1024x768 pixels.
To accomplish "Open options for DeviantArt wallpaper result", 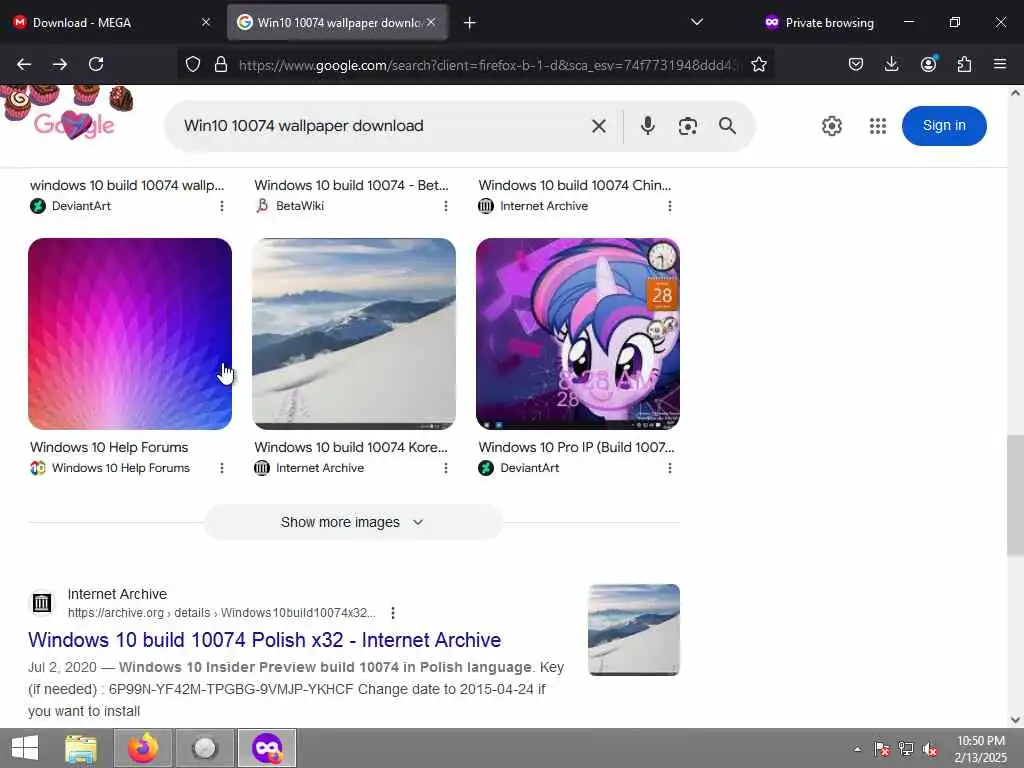I will click(x=221, y=206).
